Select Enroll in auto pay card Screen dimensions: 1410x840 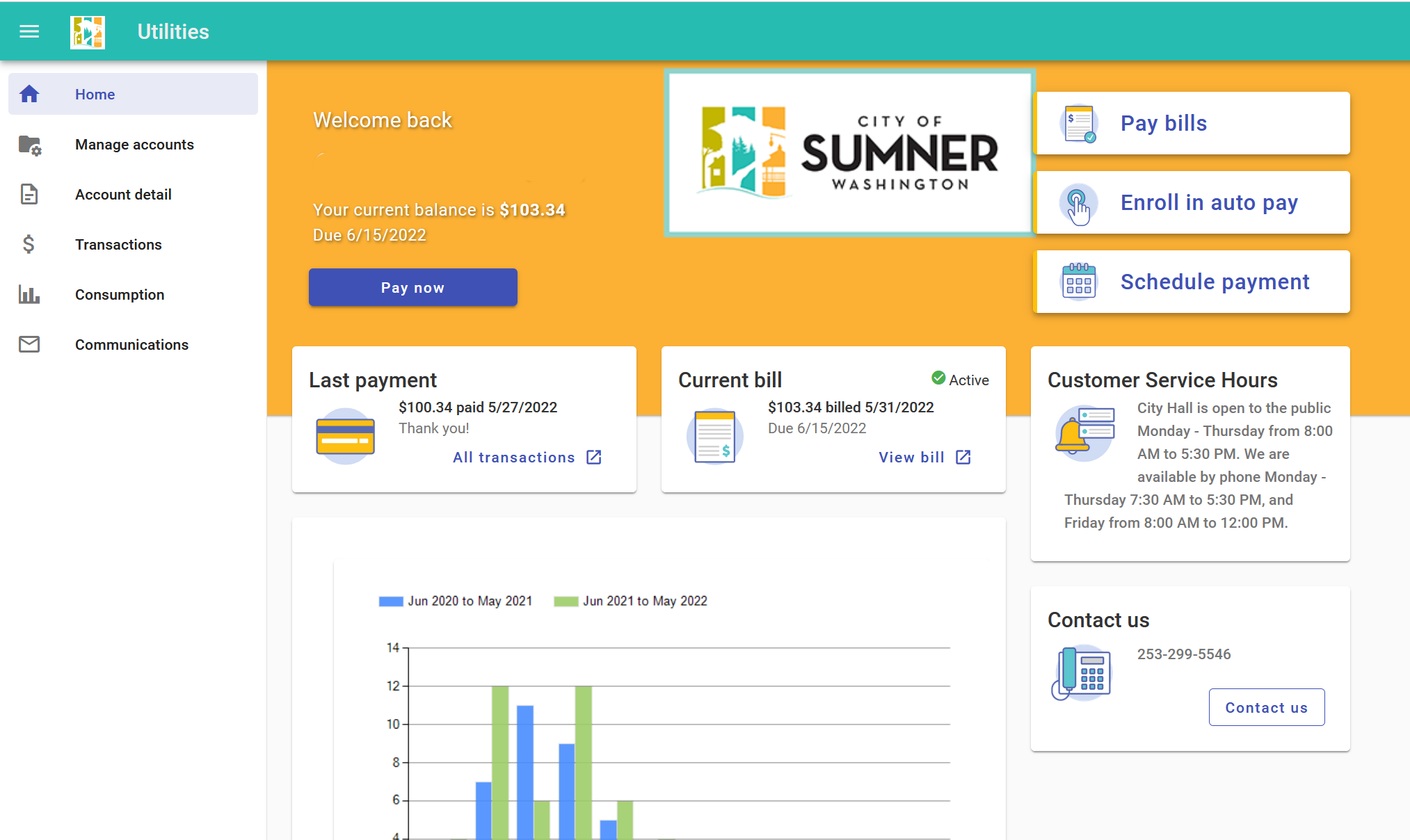[x=1192, y=202]
